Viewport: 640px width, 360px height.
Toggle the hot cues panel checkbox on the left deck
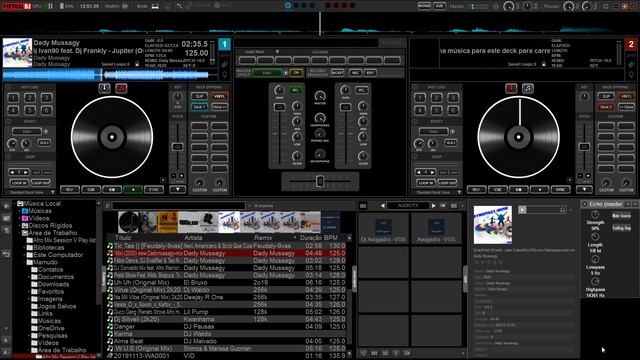[8, 87]
